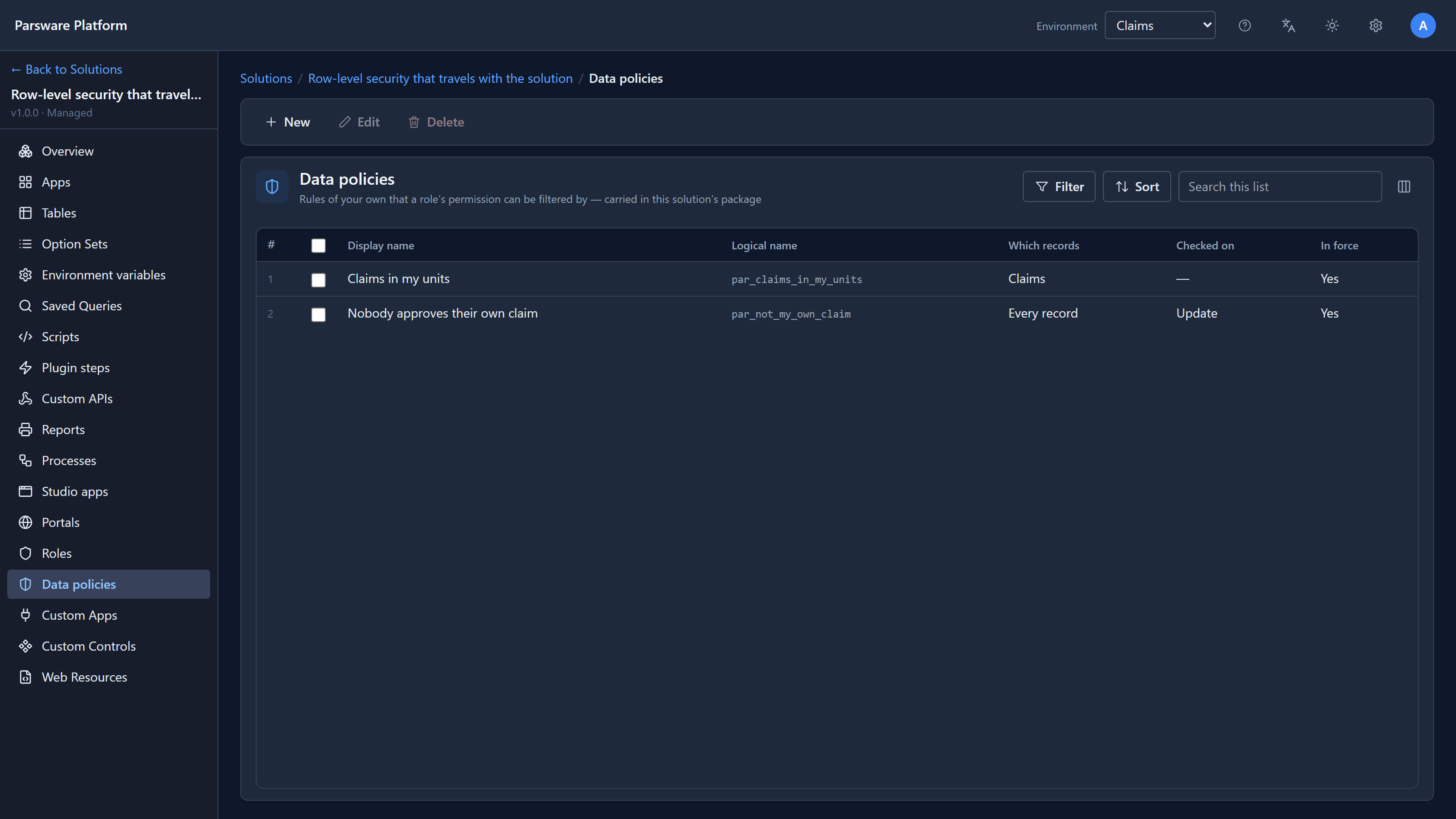The image size is (1456, 819).
Task: Open Custom Controls in the sidebar
Action: [x=109, y=646]
